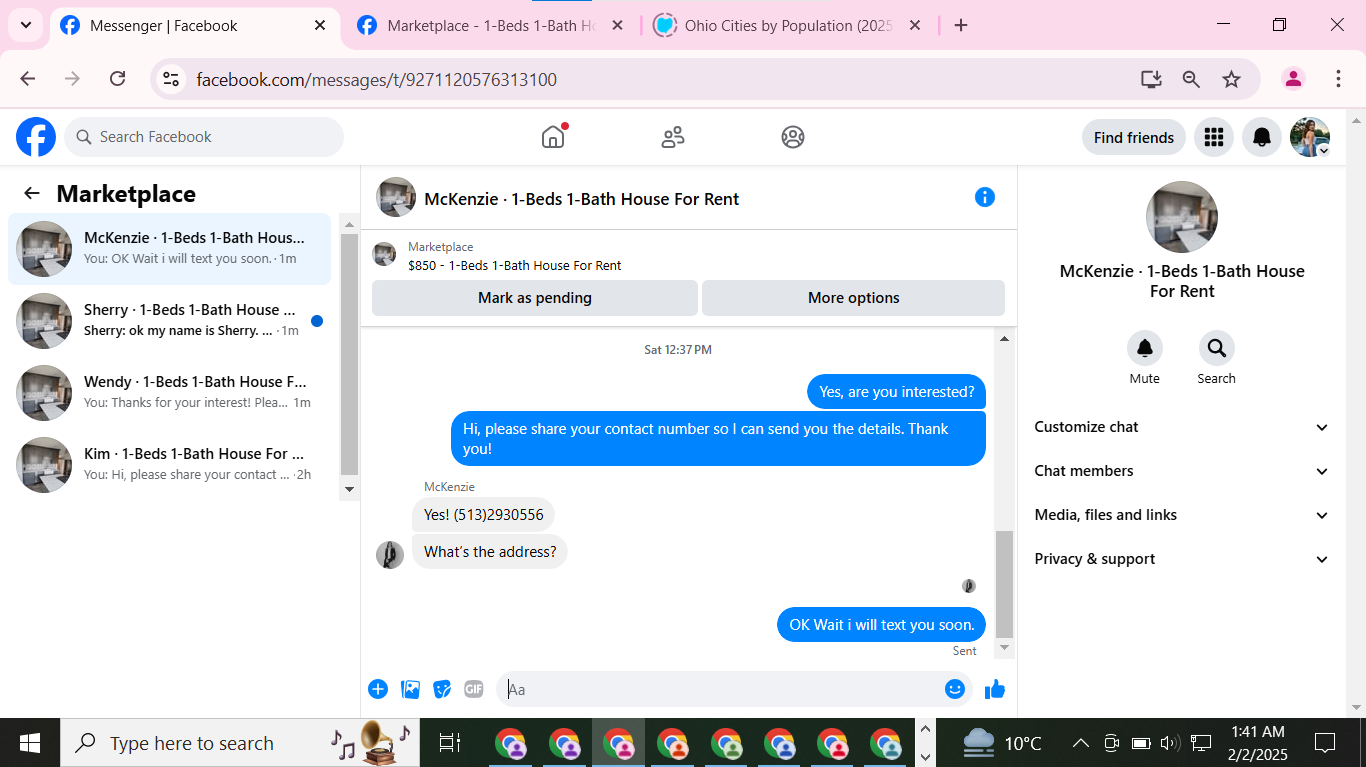This screenshot has width=1366, height=767.
Task: Close the Marketplace browser tab
Action: tap(618, 25)
